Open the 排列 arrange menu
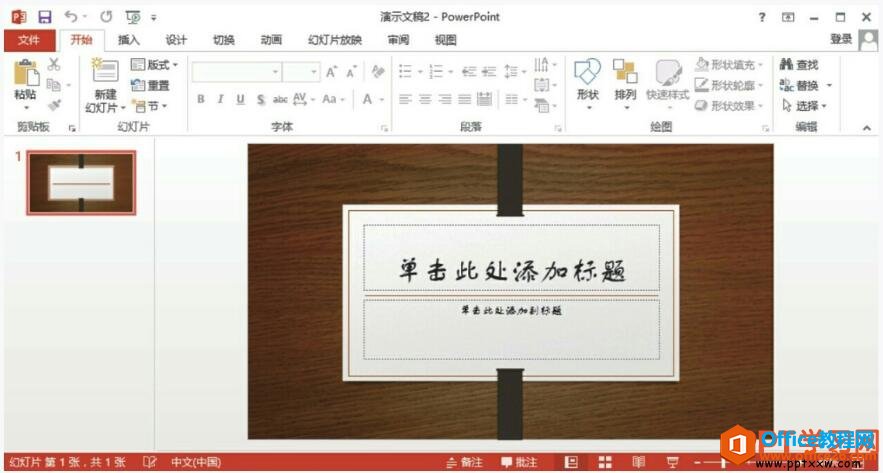 [x=625, y=83]
